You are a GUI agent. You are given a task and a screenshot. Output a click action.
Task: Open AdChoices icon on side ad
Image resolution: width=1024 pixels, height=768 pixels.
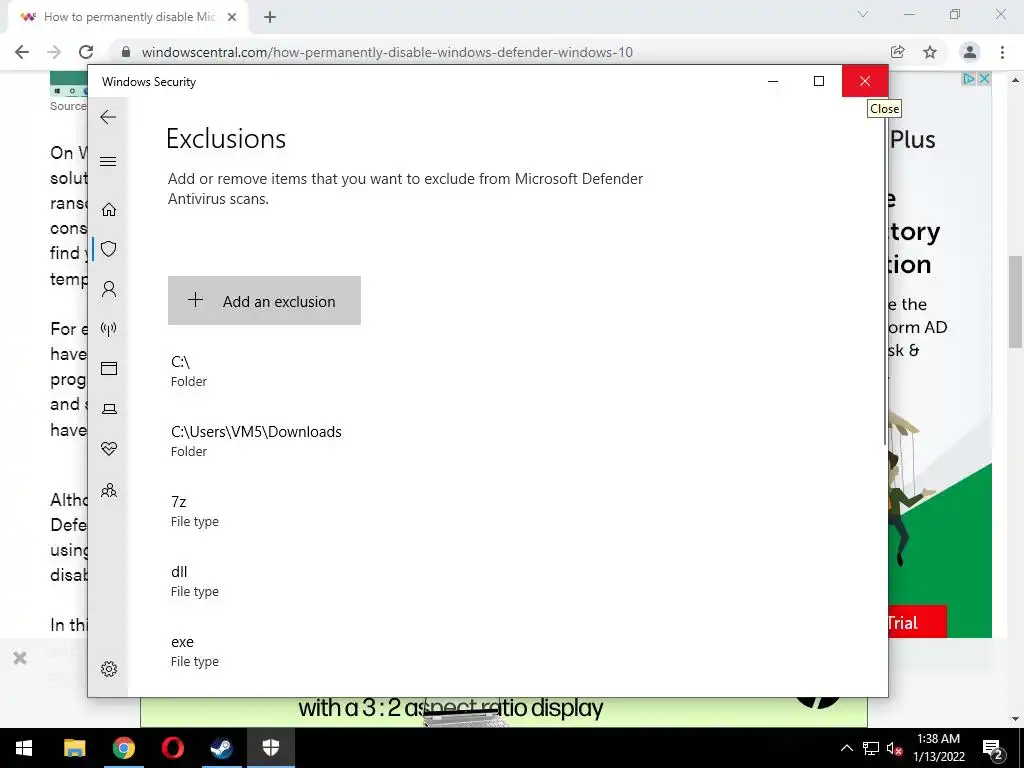pos(970,79)
